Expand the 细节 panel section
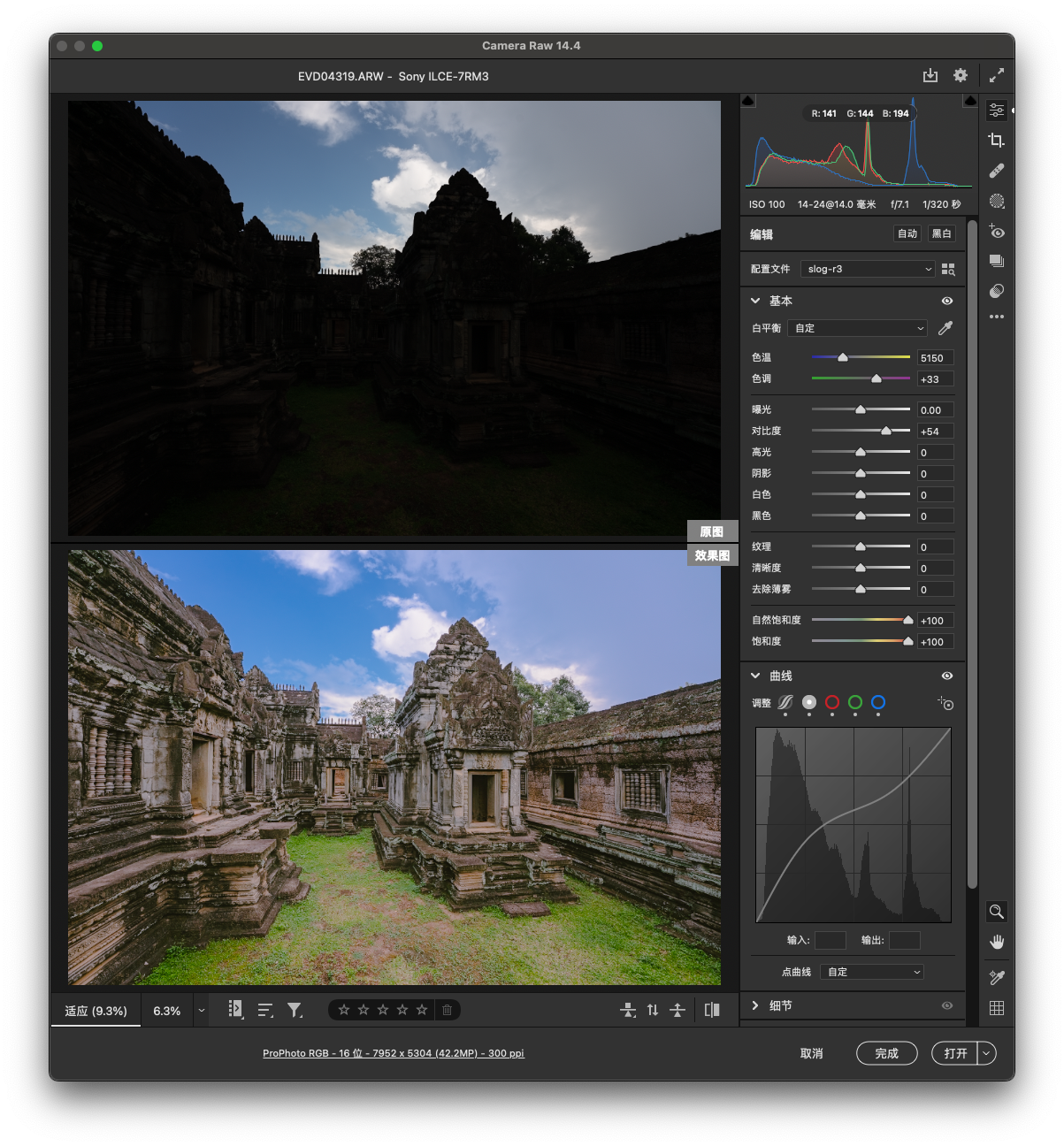Viewport: 1064px width, 1146px height. click(755, 1005)
